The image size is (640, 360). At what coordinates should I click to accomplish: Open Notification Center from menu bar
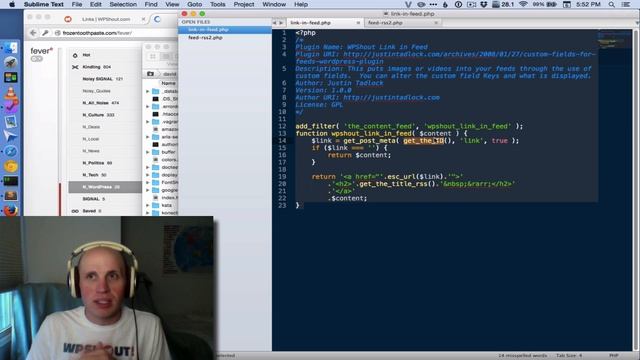[626, 4]
